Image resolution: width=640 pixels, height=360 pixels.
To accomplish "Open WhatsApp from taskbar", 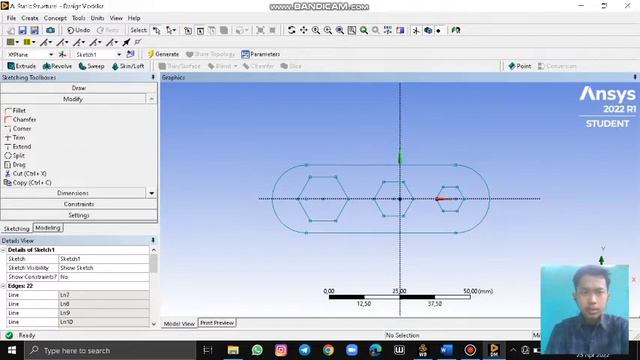I will click(x=257, y=350).
